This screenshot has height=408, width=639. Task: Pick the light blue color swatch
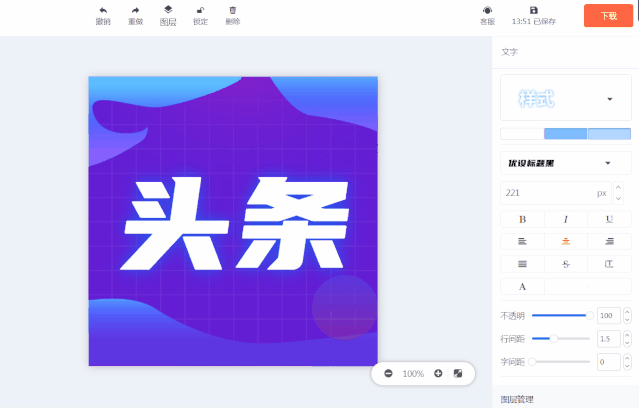(609, 134)
